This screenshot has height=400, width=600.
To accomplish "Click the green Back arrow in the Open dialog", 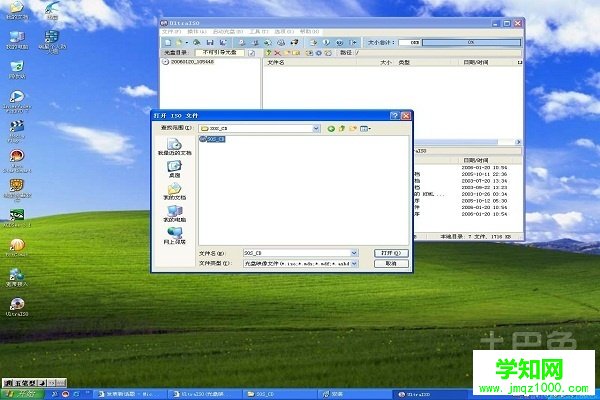I will (331, 129).
